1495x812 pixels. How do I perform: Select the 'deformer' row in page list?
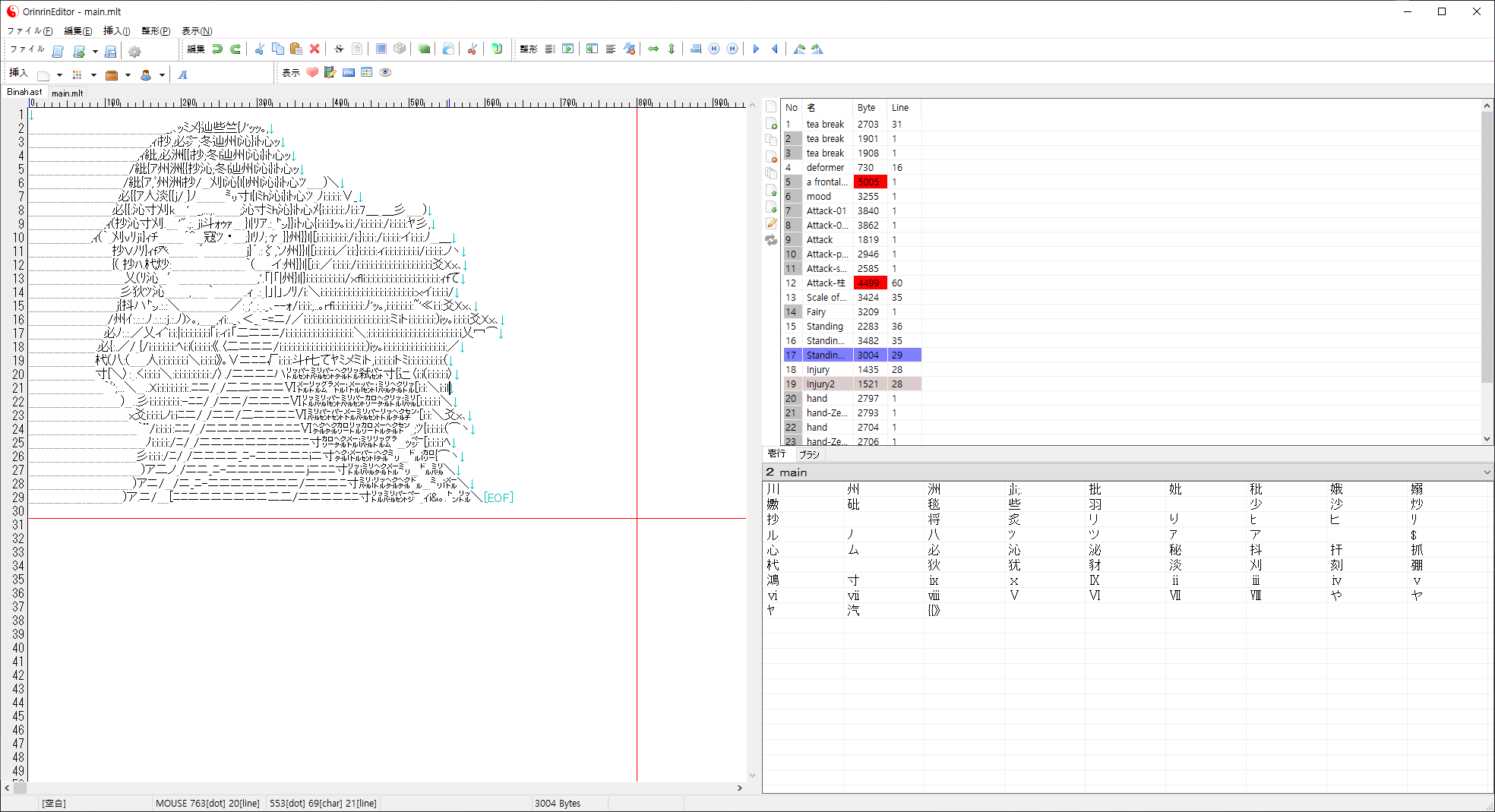click(825, 168)
